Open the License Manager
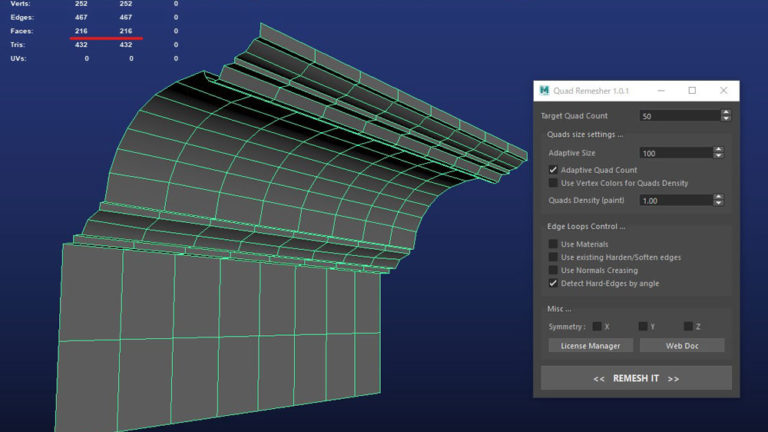The width and height of the screenshot is (768, 432). pos(590,346)
